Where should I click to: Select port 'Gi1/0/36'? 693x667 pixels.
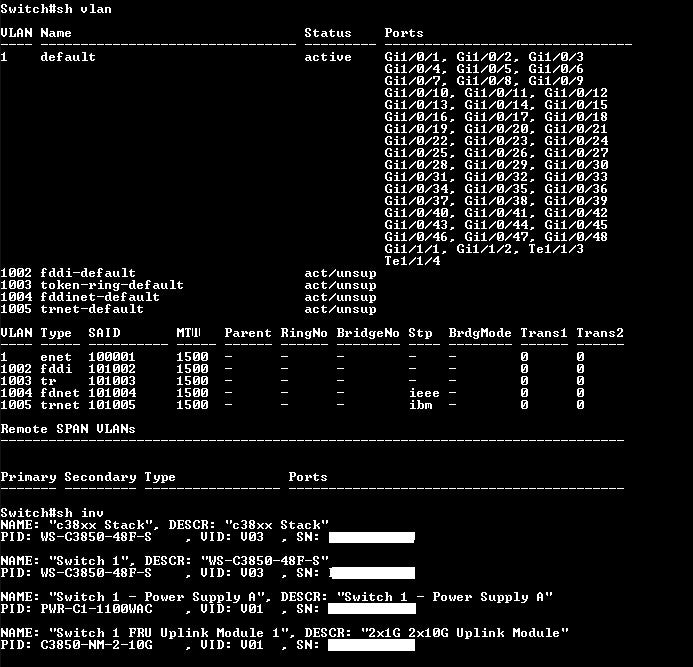tap(576, 188)
